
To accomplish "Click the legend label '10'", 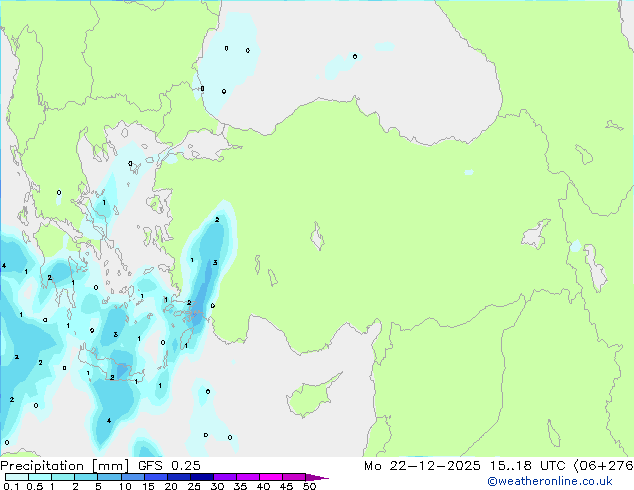I will pos(125,486).
